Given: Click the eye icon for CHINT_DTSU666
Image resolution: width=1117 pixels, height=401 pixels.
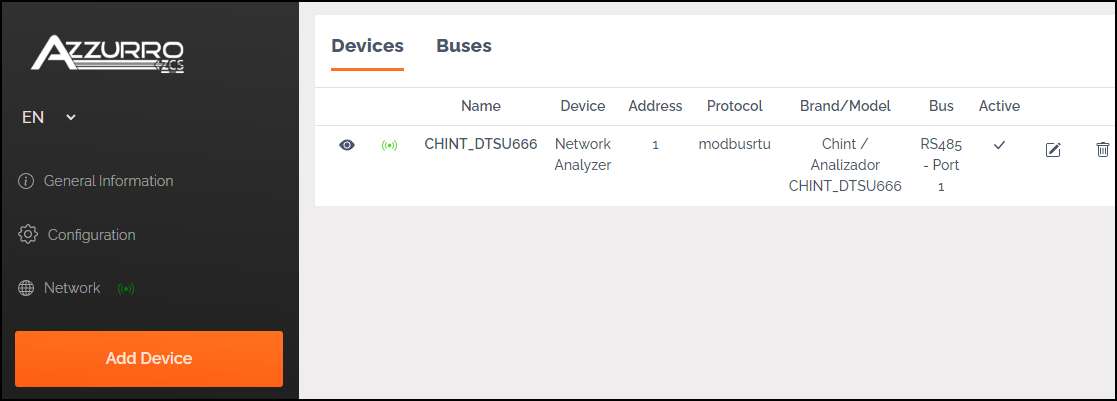Looking at the screenshot, I should pyautogui.click(x=347, y=145).
